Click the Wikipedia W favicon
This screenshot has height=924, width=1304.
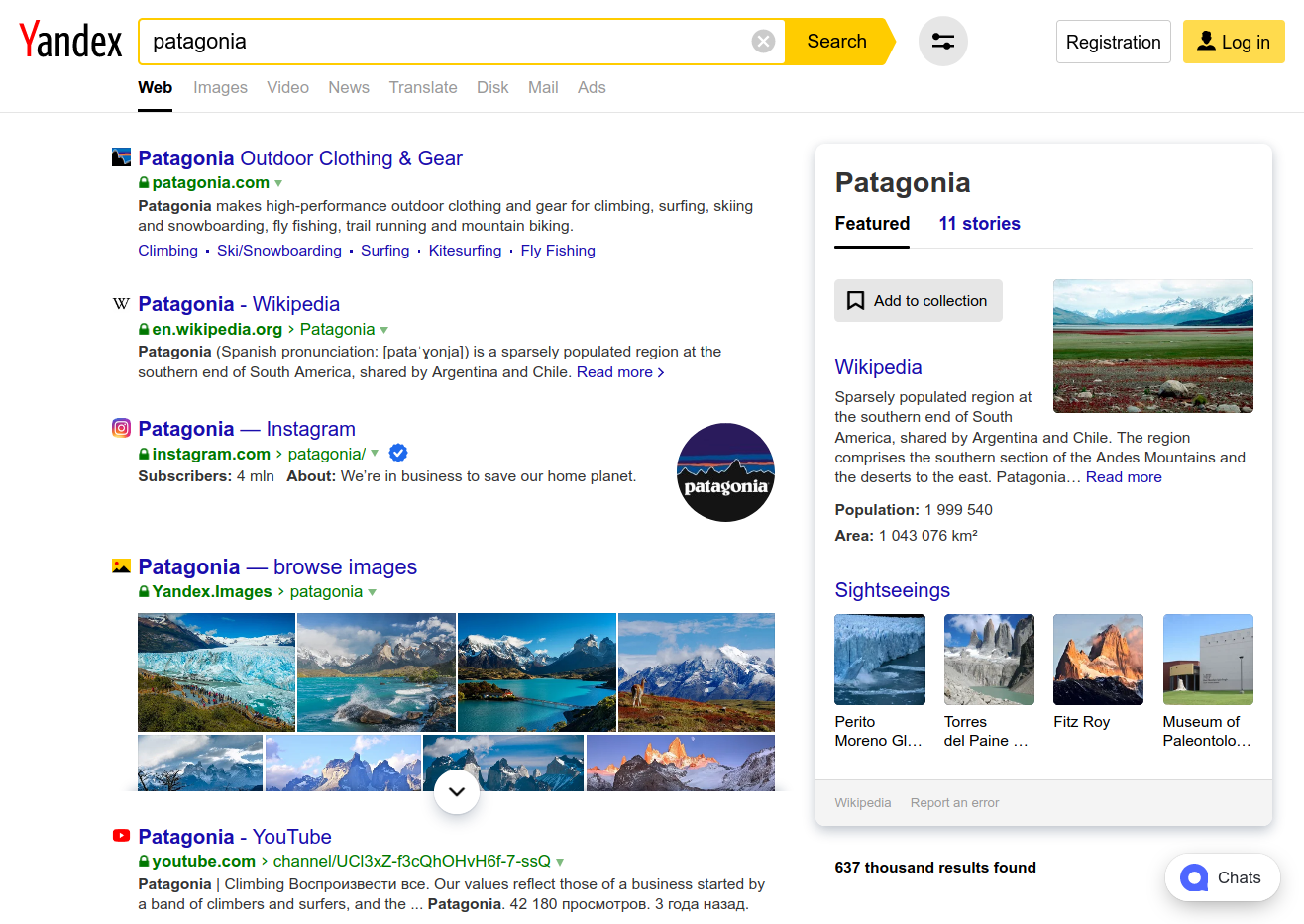click(x=121, y=303)
